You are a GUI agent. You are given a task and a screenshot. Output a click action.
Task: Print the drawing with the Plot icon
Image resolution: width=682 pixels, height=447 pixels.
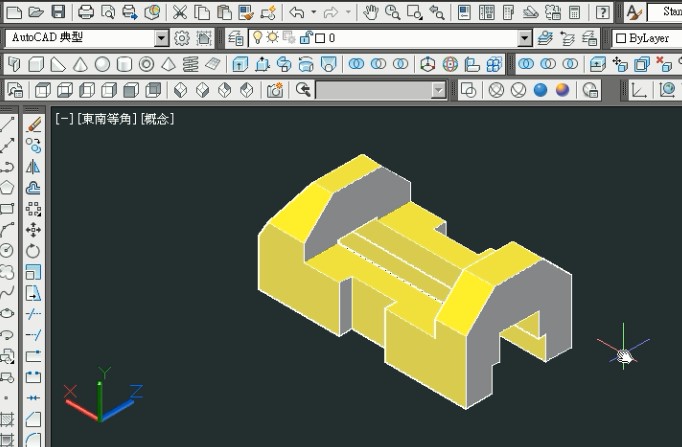pos(86,12)
